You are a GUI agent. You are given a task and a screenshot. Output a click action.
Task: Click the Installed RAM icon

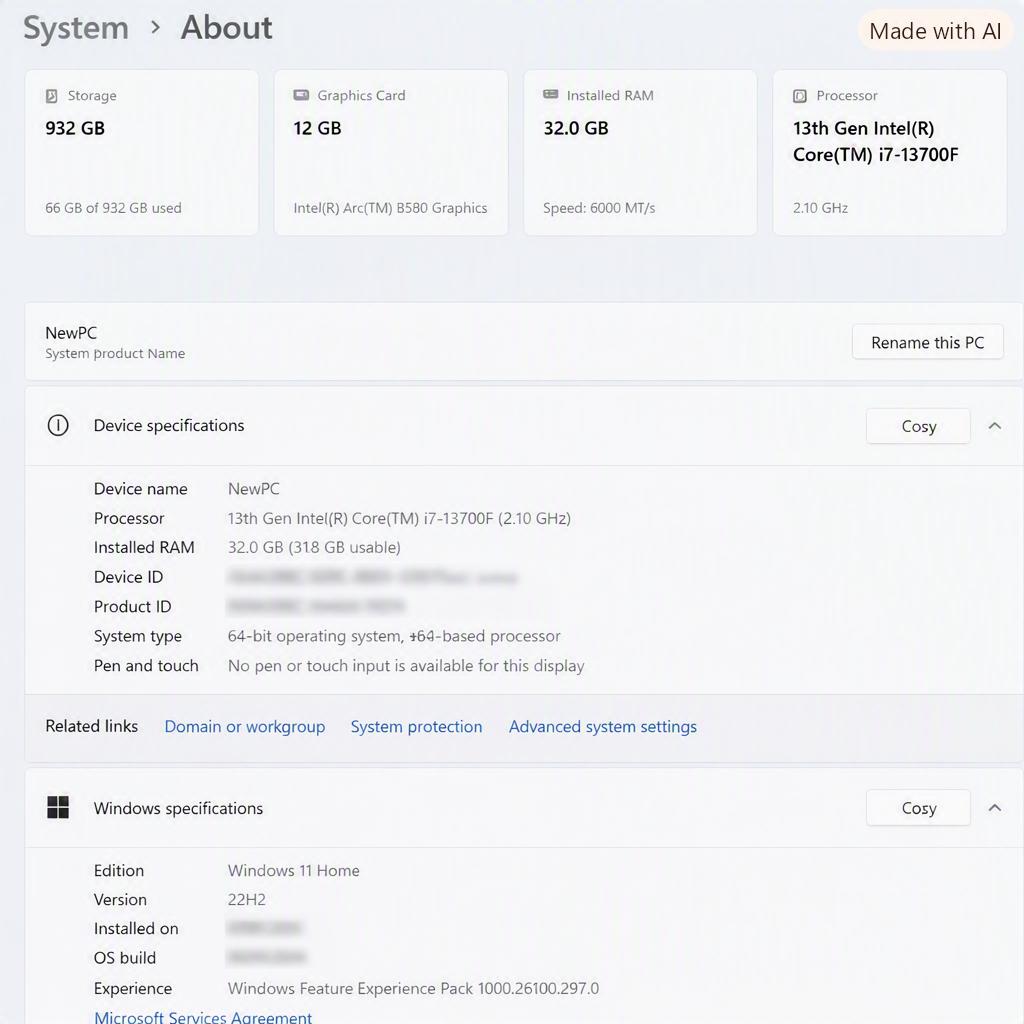[x=551, y=94]
